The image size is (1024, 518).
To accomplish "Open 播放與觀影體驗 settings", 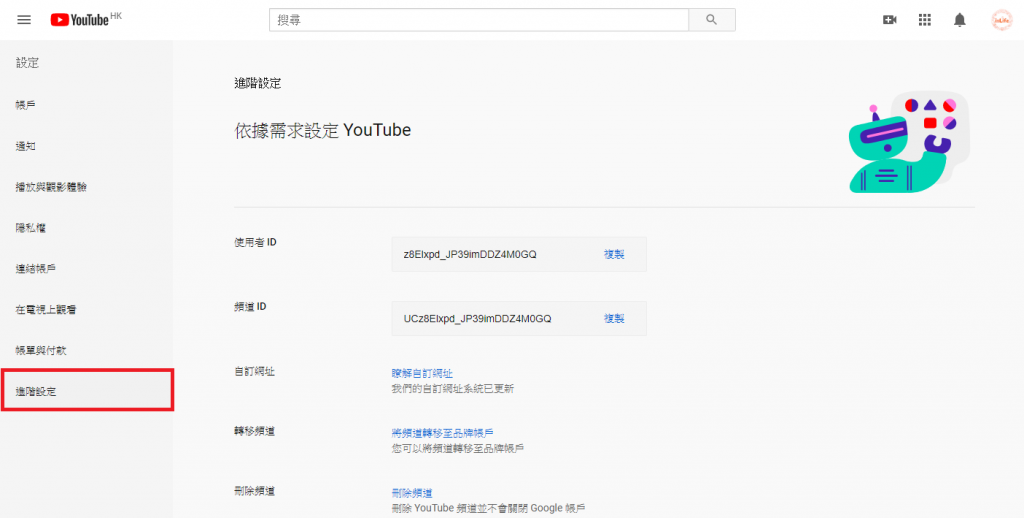I will tap(51, 187).
